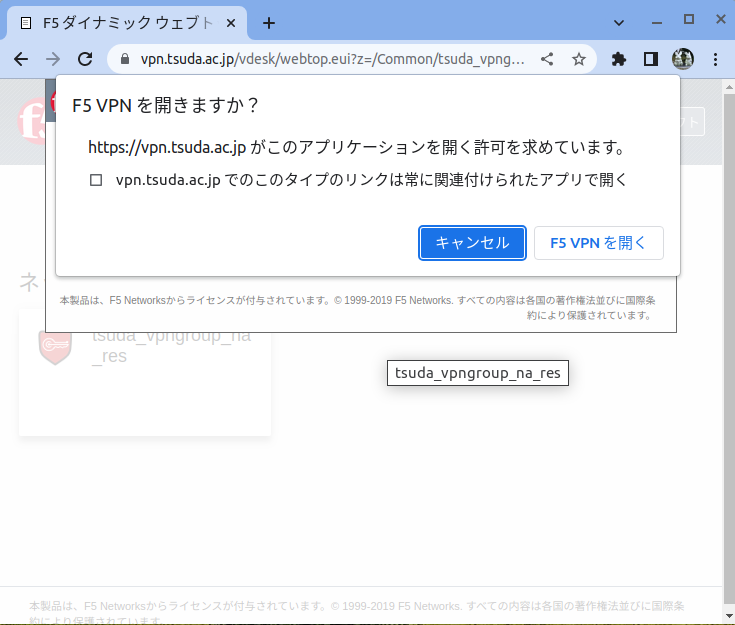Bookmark this page with star icon

point(579,59)
